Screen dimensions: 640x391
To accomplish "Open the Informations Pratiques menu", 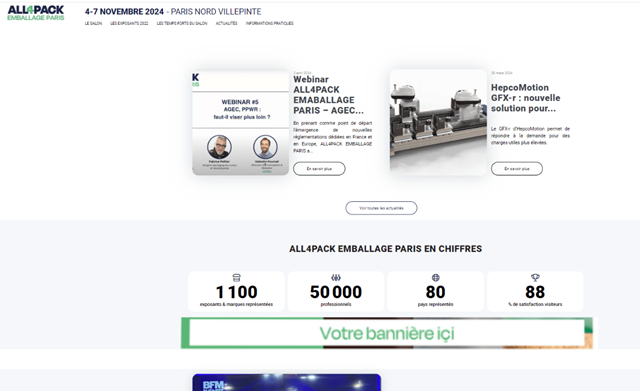I will pyautogui.click(x=269, y=23).
